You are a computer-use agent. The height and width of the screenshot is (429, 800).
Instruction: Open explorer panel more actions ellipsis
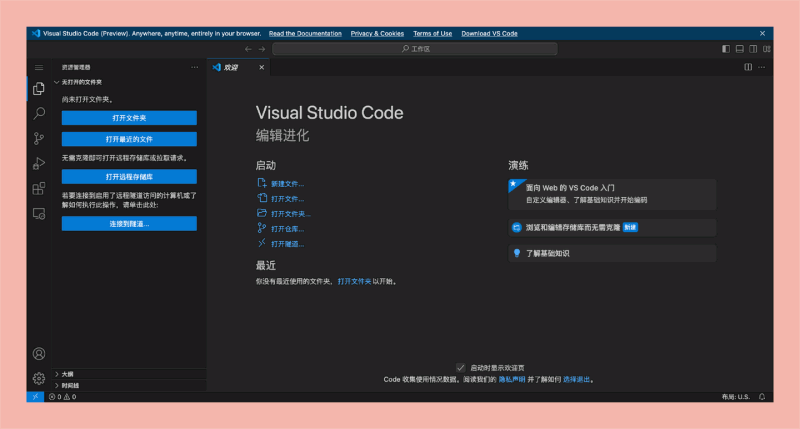(194, 67)
